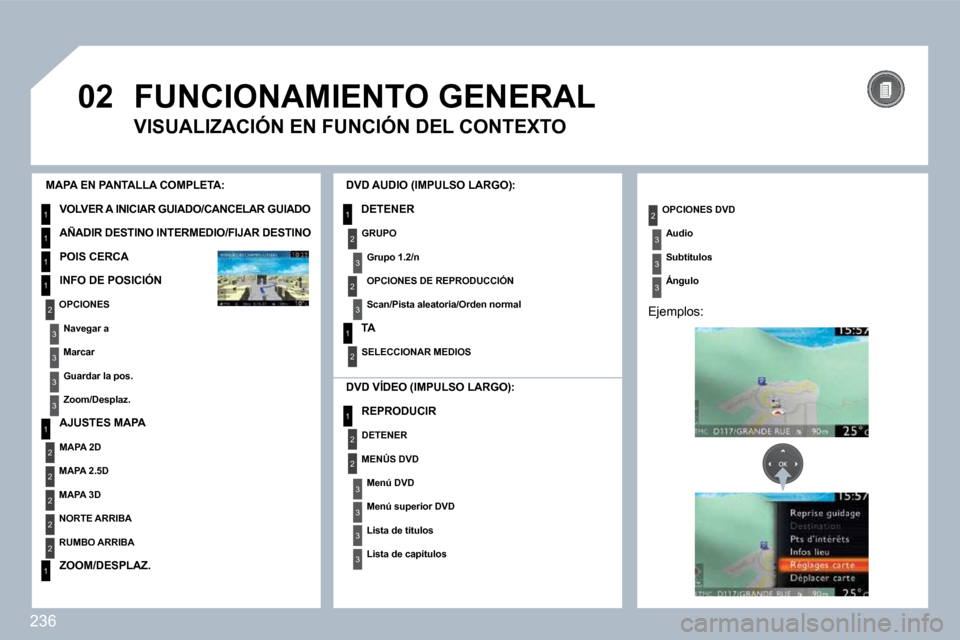Viewport: 960px width, 640px height.
Task: Click 'DETENER' under DVD VÍDEO
Action: point(384,435)
